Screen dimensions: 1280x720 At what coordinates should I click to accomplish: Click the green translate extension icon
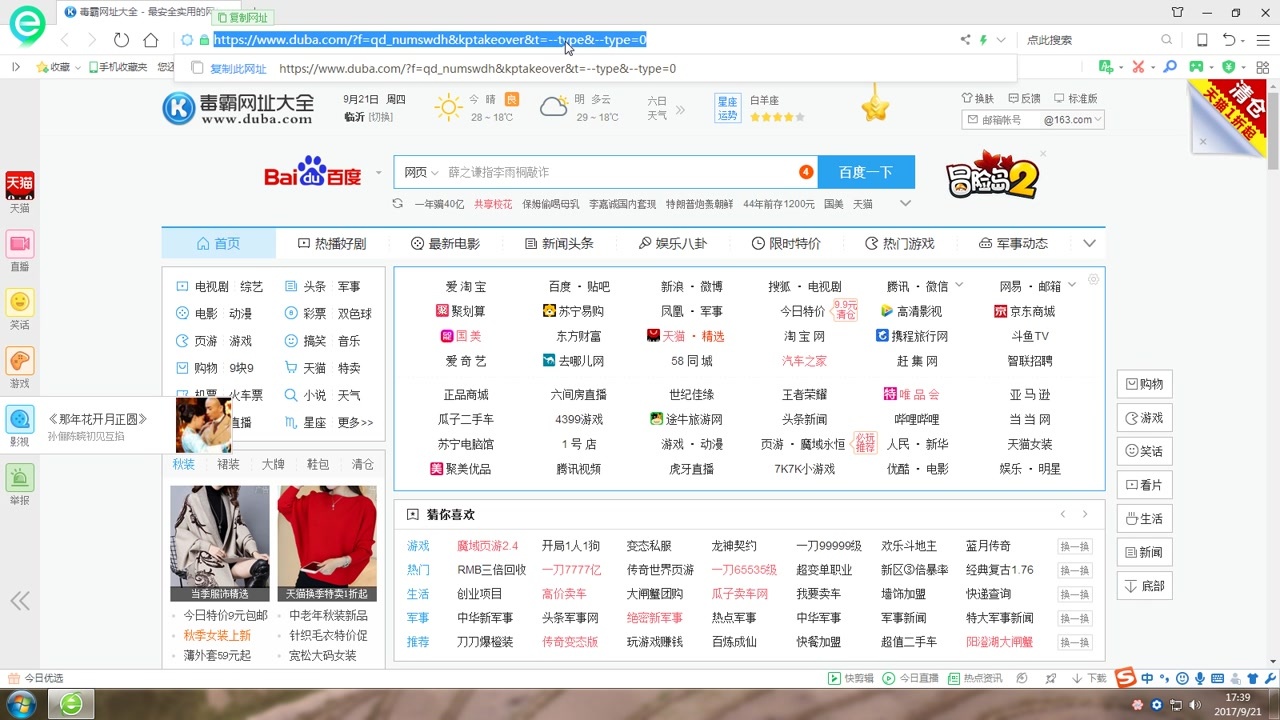click(1106, 67)
